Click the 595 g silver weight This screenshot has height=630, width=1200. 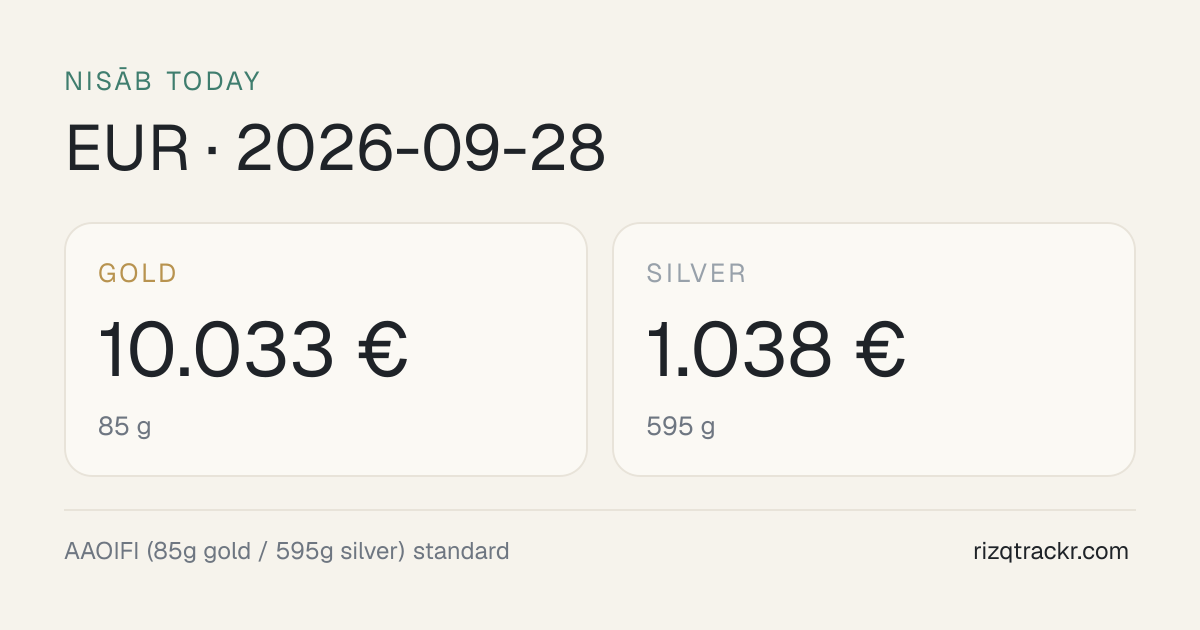[x=681, y=427]
